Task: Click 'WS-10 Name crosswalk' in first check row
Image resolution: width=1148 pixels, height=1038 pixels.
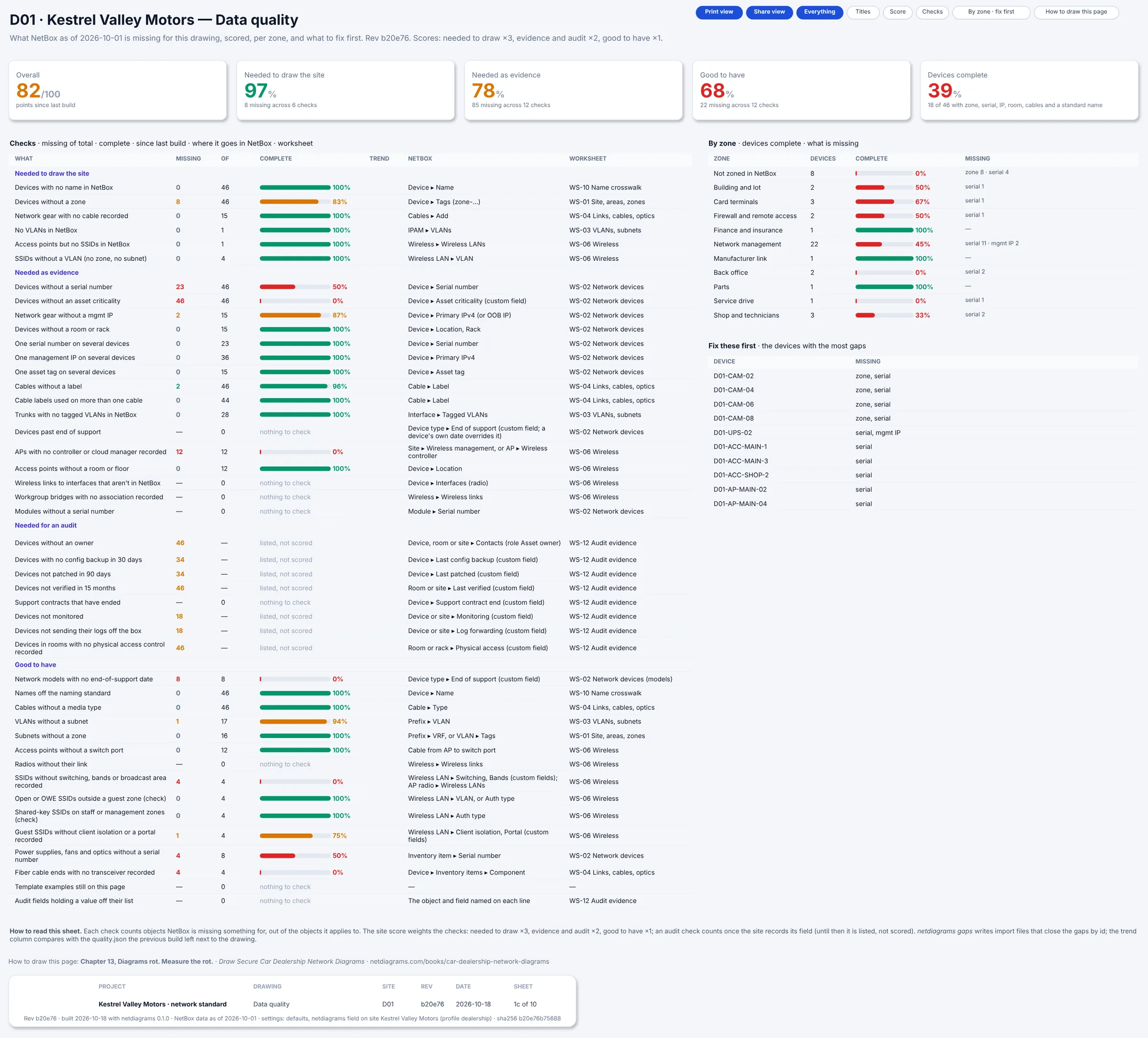Action: point(605,188)
